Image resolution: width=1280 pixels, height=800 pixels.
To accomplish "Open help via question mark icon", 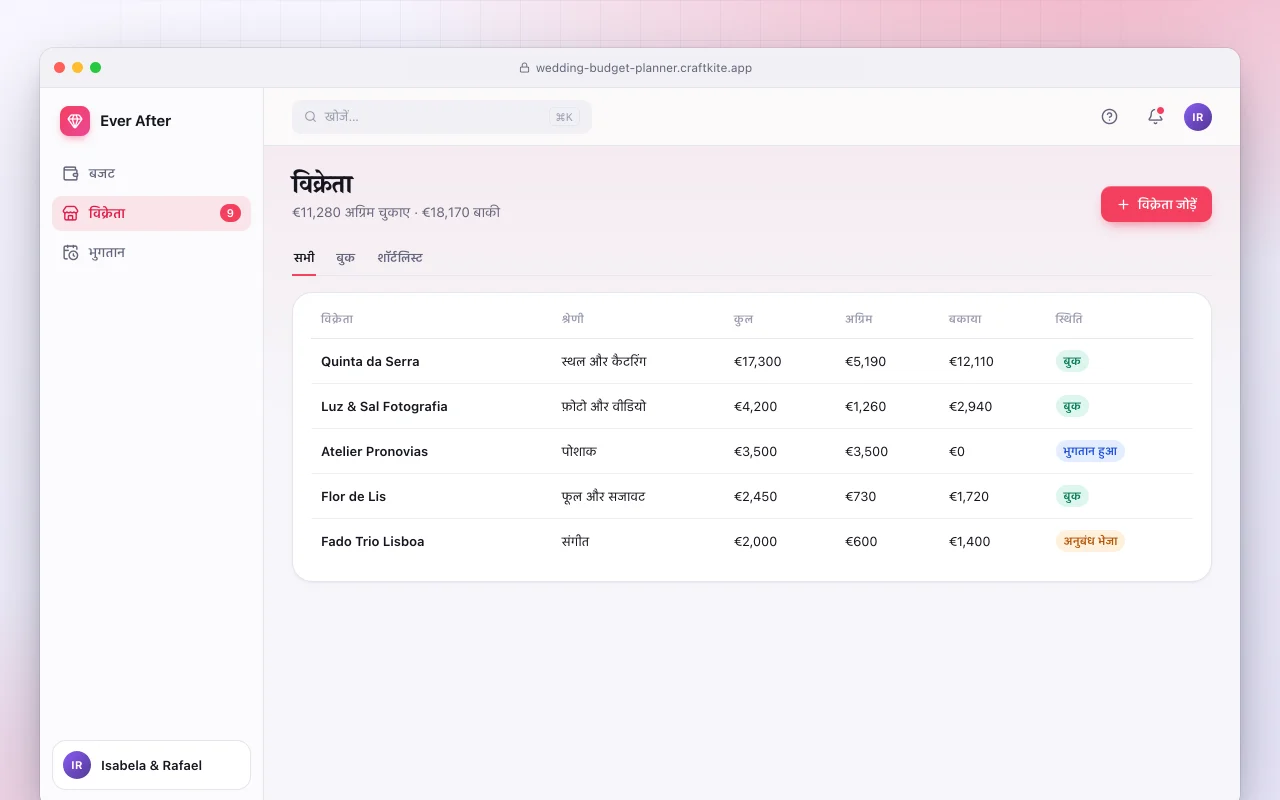I will click(x=1109, y=116).
